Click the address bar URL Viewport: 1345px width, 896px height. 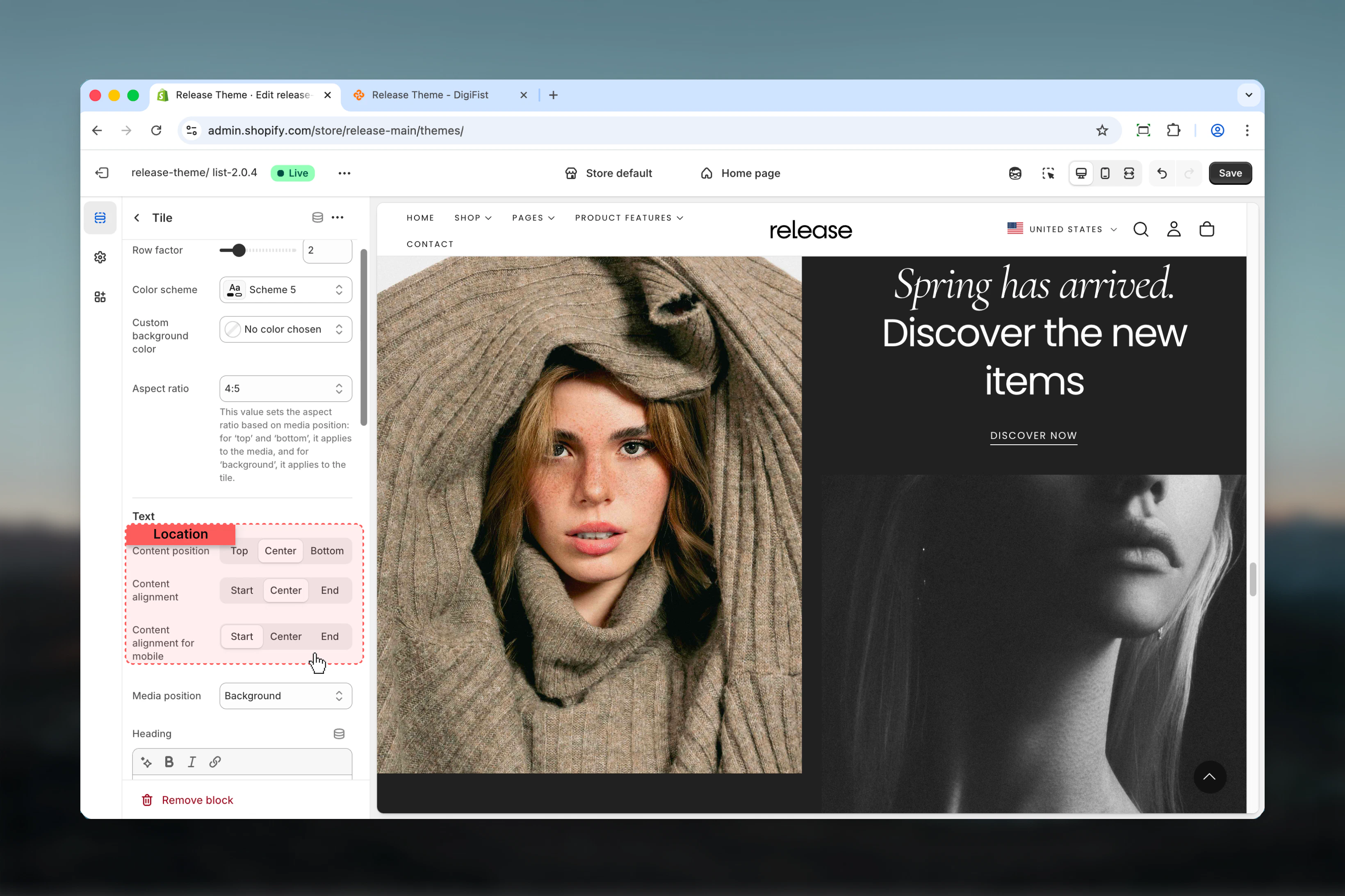point(335,130)
